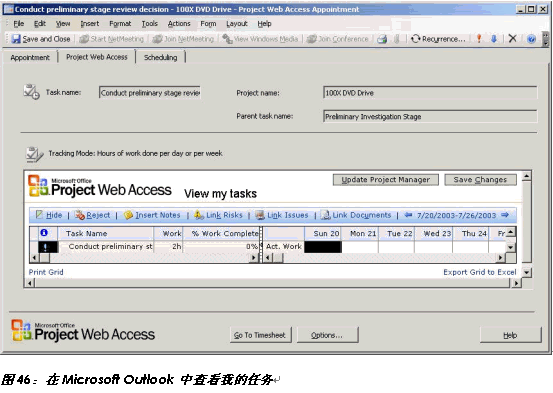
Task: Click the % Work Complete column header
Action: pyautogui.click(x=222, y=234)
